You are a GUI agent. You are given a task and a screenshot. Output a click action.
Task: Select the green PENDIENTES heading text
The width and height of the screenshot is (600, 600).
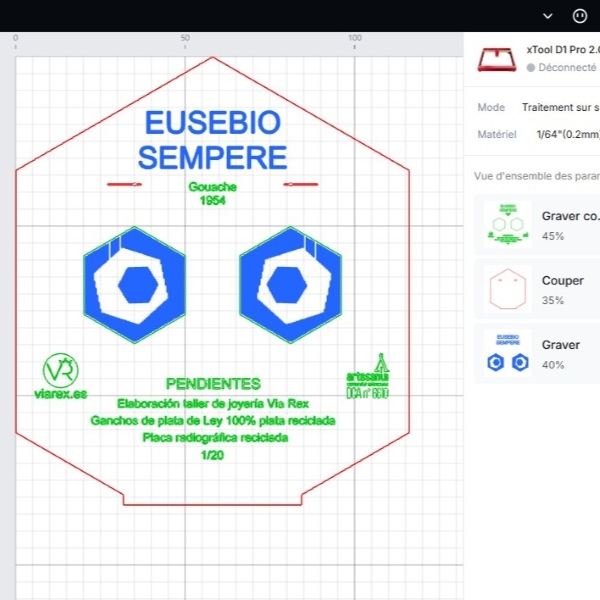(213, 384)
